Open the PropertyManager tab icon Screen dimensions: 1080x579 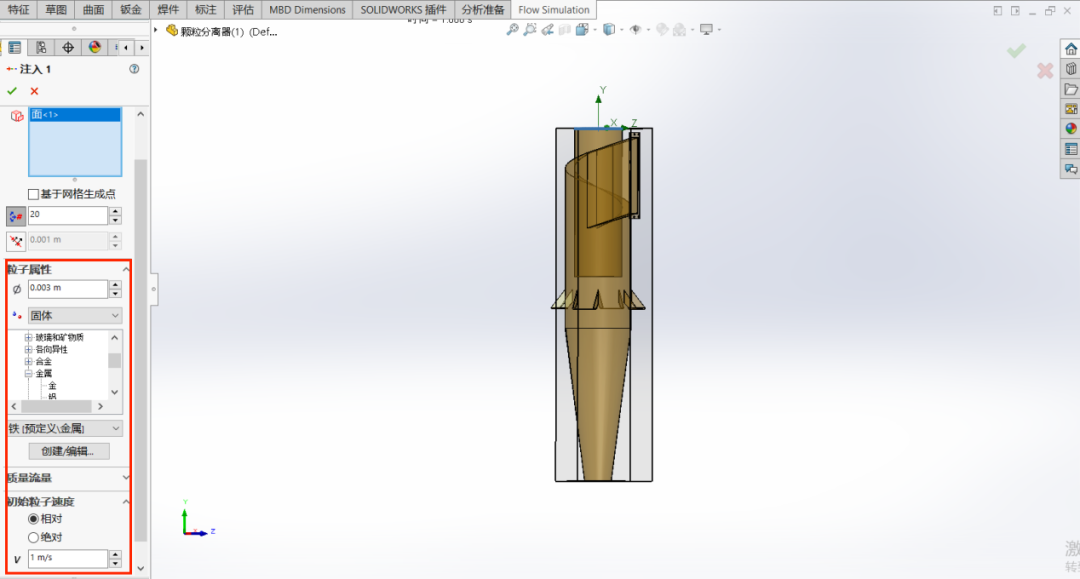click(14, 48)
